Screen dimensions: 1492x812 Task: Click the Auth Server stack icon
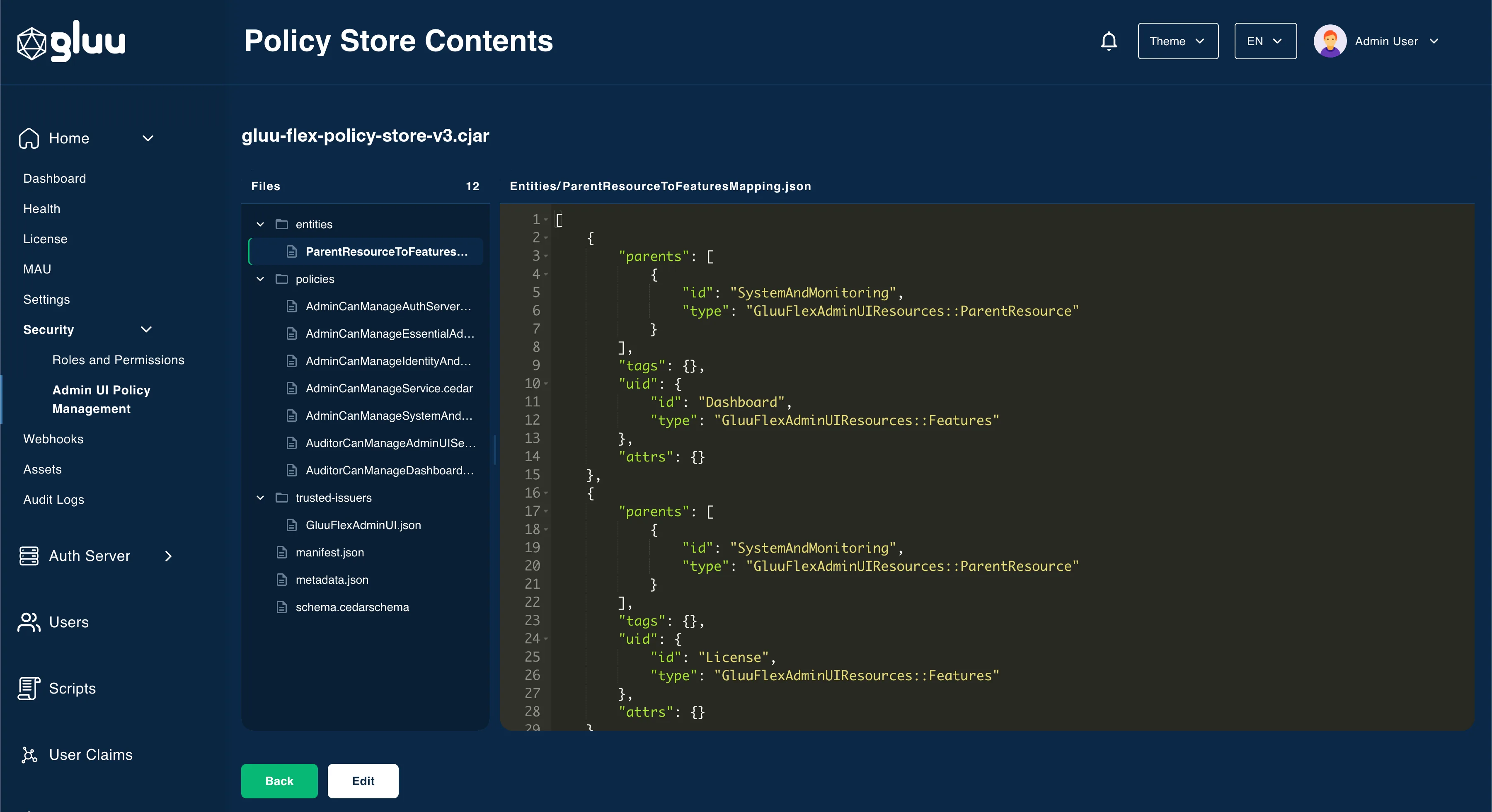coord(29,556)
